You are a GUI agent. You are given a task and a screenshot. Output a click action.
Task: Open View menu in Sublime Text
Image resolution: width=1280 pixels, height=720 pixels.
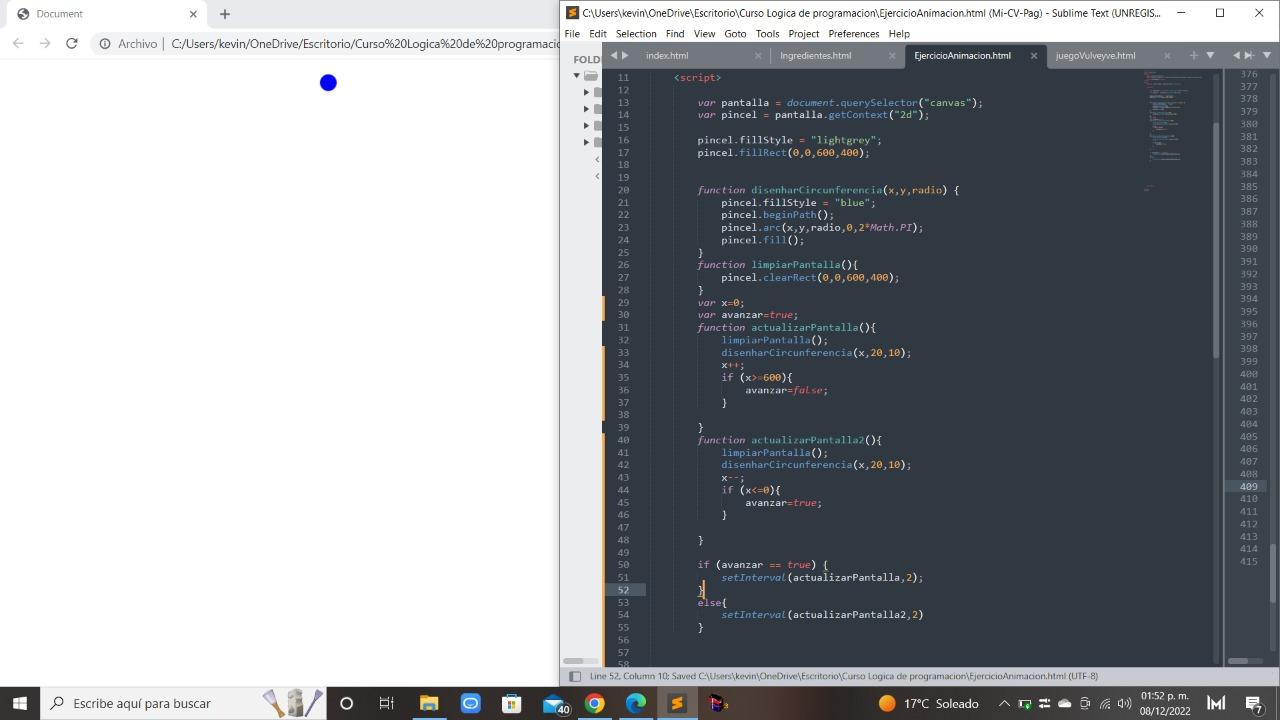[x=704, y=33]
